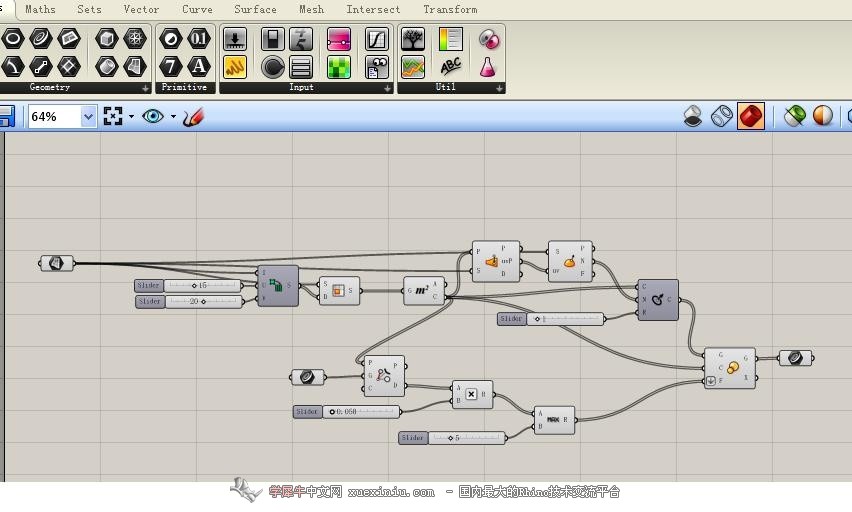
Task: Open the Maths tab
Action: [x=40, y=9]
